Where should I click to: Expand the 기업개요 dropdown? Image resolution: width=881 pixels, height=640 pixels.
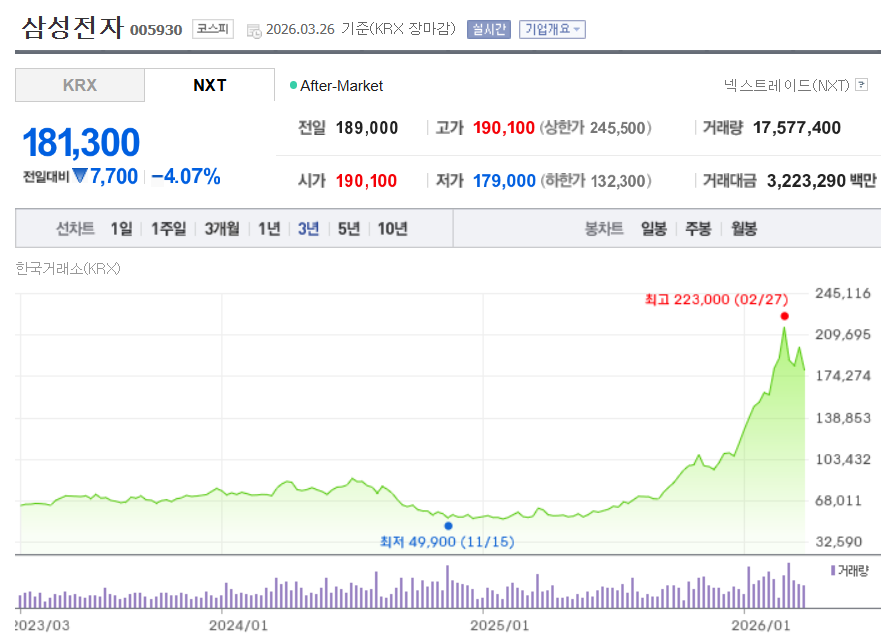pyautogui.click(x=552, y=29)
